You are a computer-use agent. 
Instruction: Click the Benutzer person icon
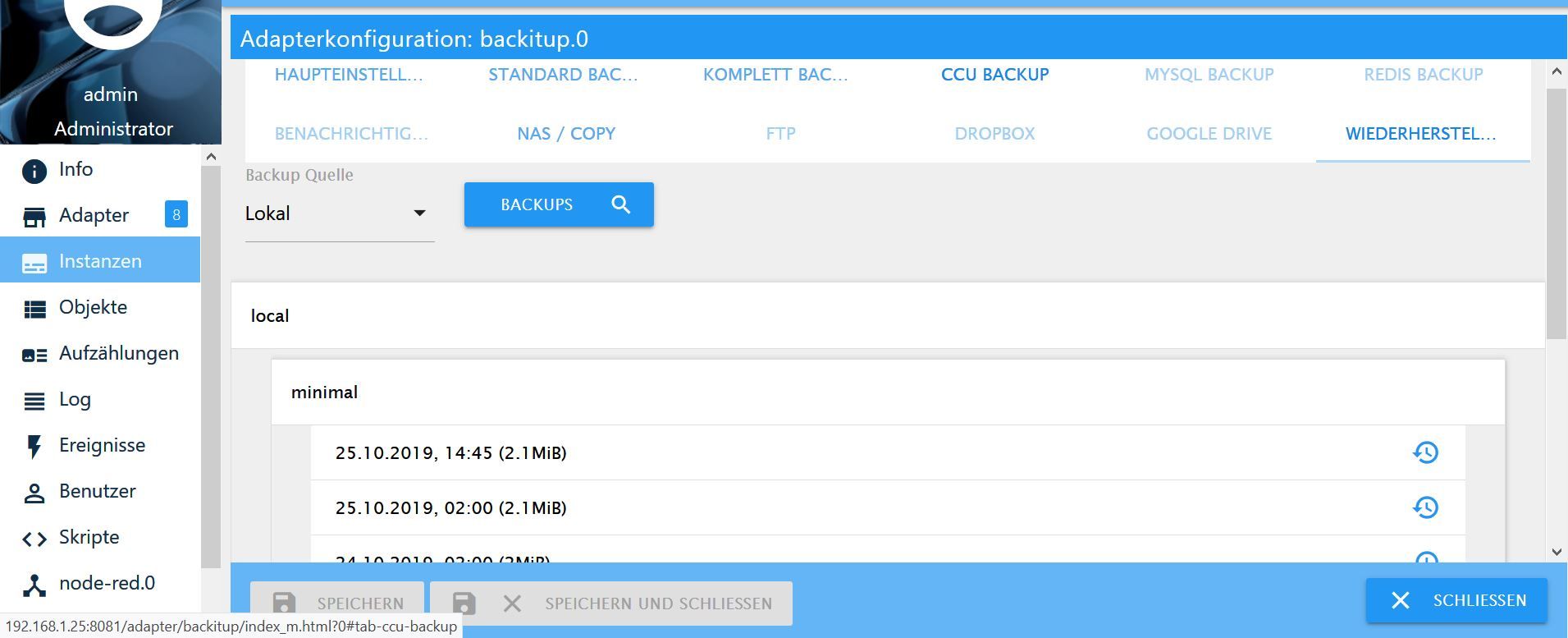pos(34,493)
